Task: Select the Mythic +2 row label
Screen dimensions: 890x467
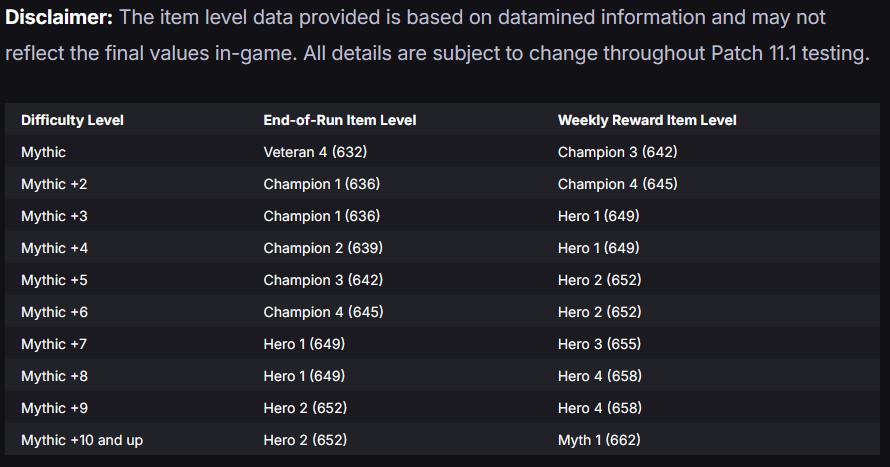Action: (54, 184)
